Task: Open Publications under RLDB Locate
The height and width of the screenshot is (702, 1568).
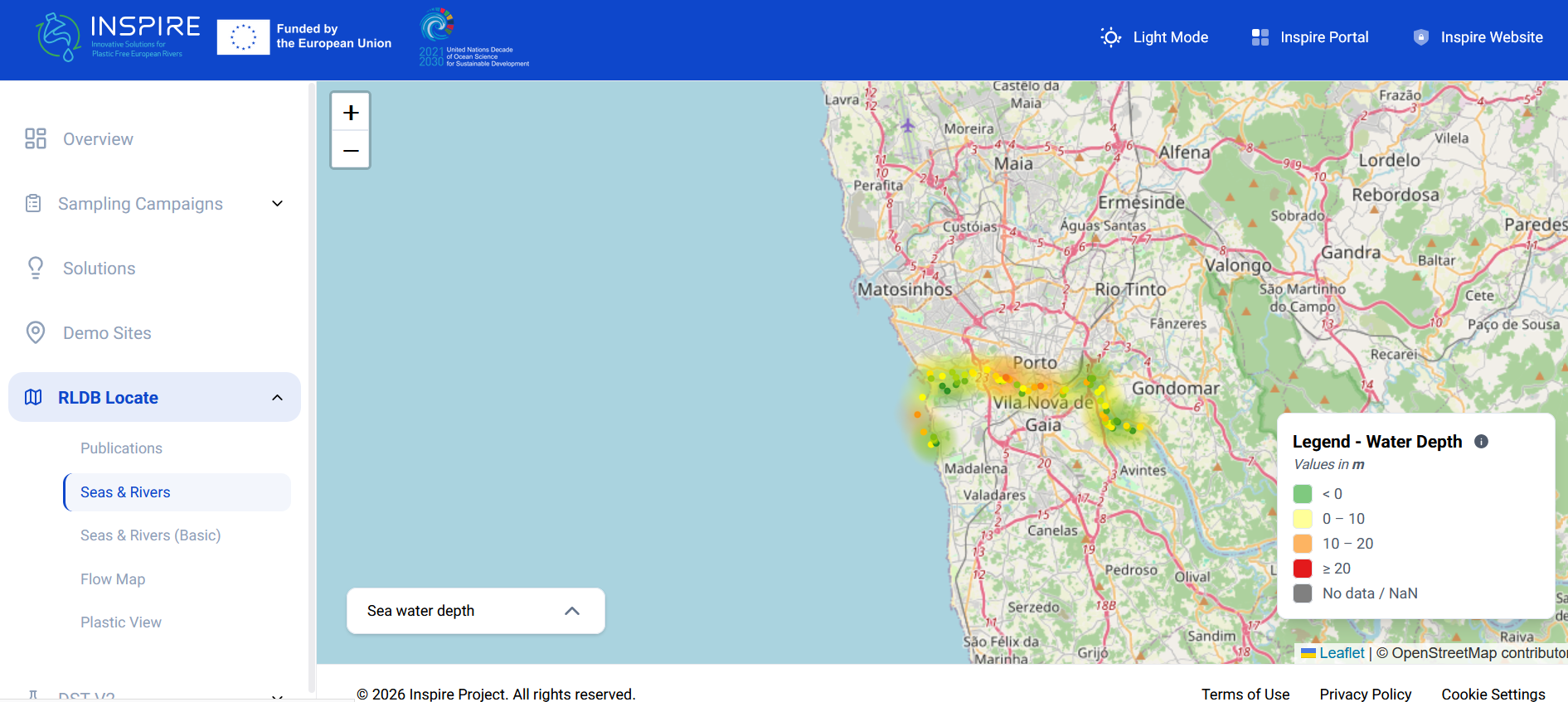Action: [121, 448]
